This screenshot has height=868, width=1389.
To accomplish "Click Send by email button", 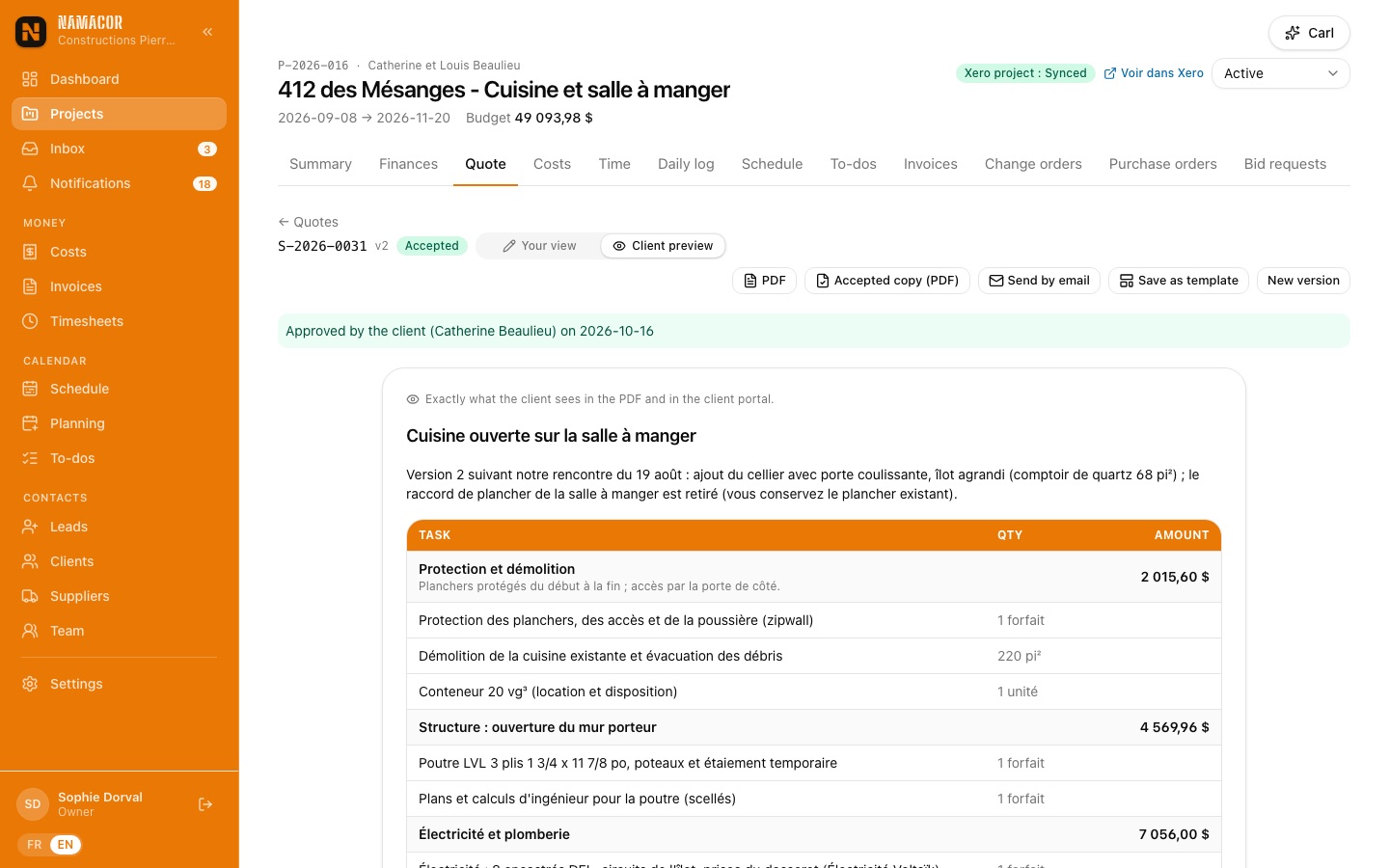I will click(x=1039, y=281).
